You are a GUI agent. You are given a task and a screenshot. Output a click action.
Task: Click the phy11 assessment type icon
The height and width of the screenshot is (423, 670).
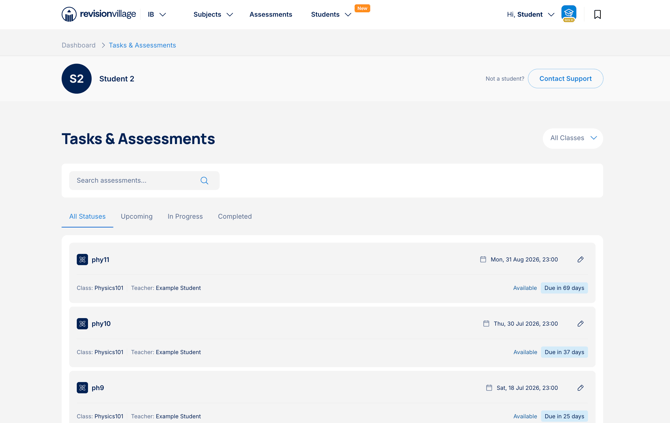pyautogui.click(x=82, y=259)
